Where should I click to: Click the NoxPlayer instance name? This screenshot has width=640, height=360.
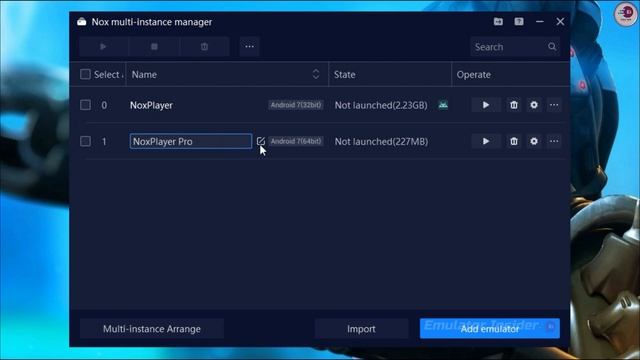pos(151,105)
